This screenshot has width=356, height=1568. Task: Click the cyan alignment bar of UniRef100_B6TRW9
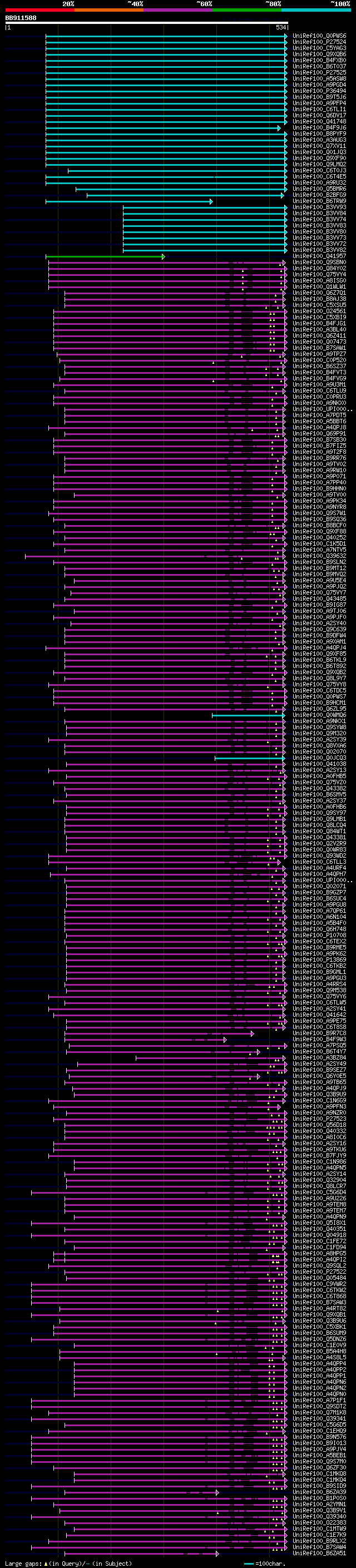click(129, 201)
